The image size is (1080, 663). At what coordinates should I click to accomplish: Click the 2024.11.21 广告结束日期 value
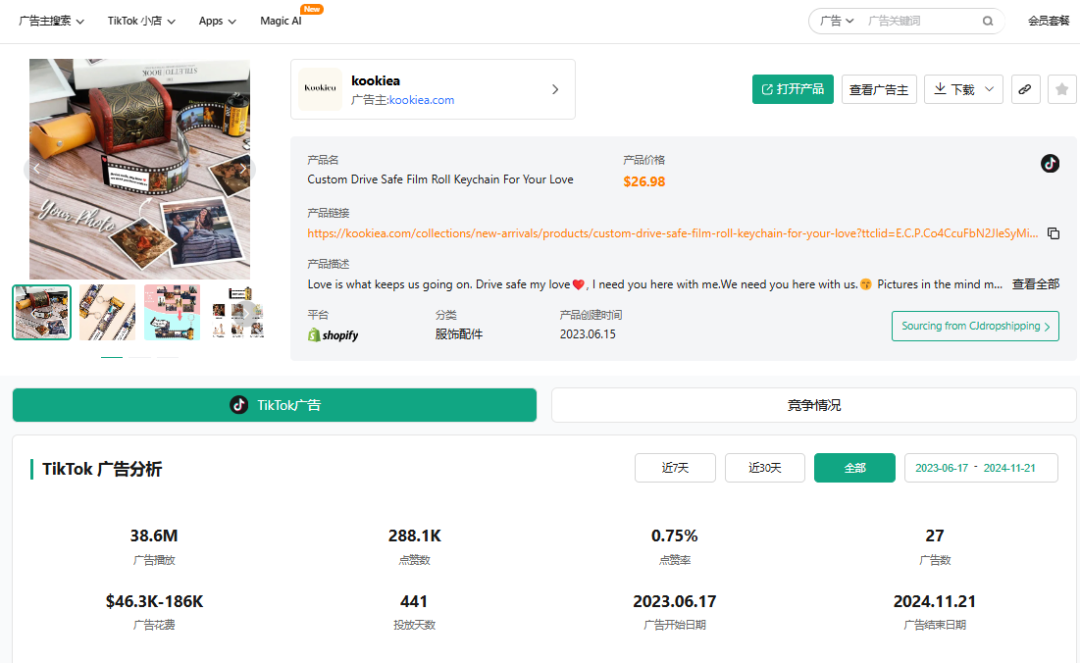935,601
